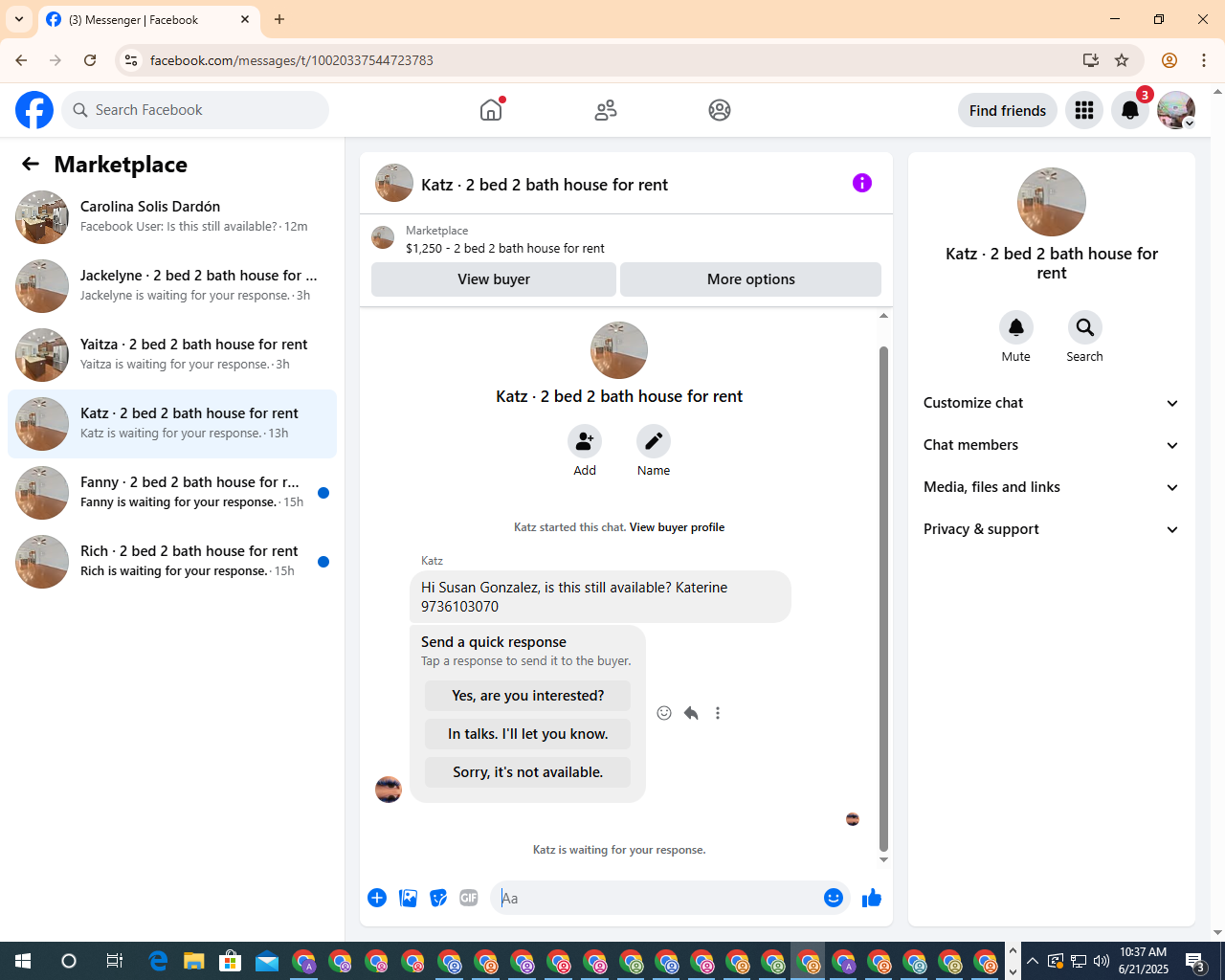Open Windows notification center icon

click(x=1195, y=961)
